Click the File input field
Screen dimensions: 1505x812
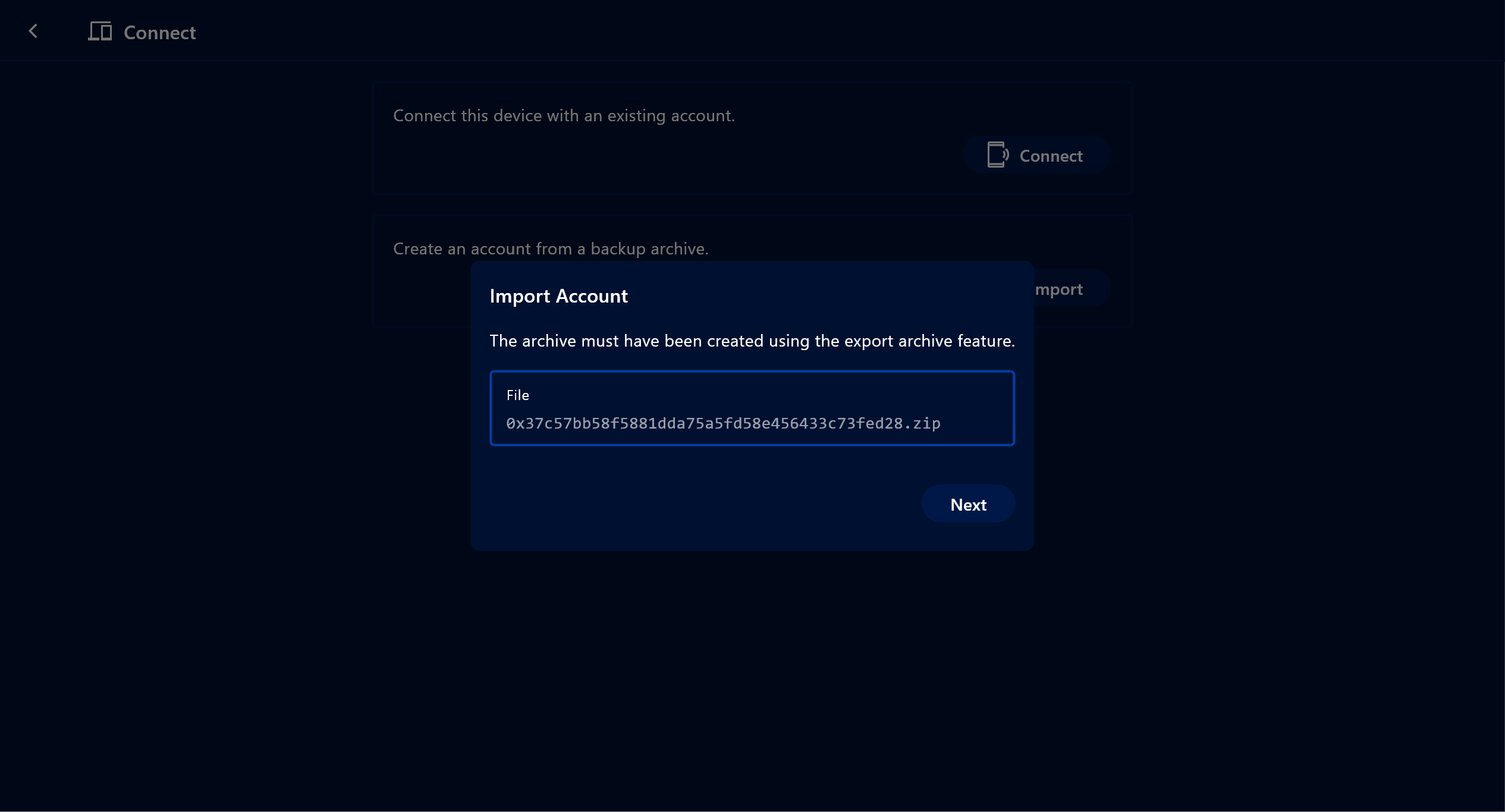pyautogui.click(x=752, y=408)
